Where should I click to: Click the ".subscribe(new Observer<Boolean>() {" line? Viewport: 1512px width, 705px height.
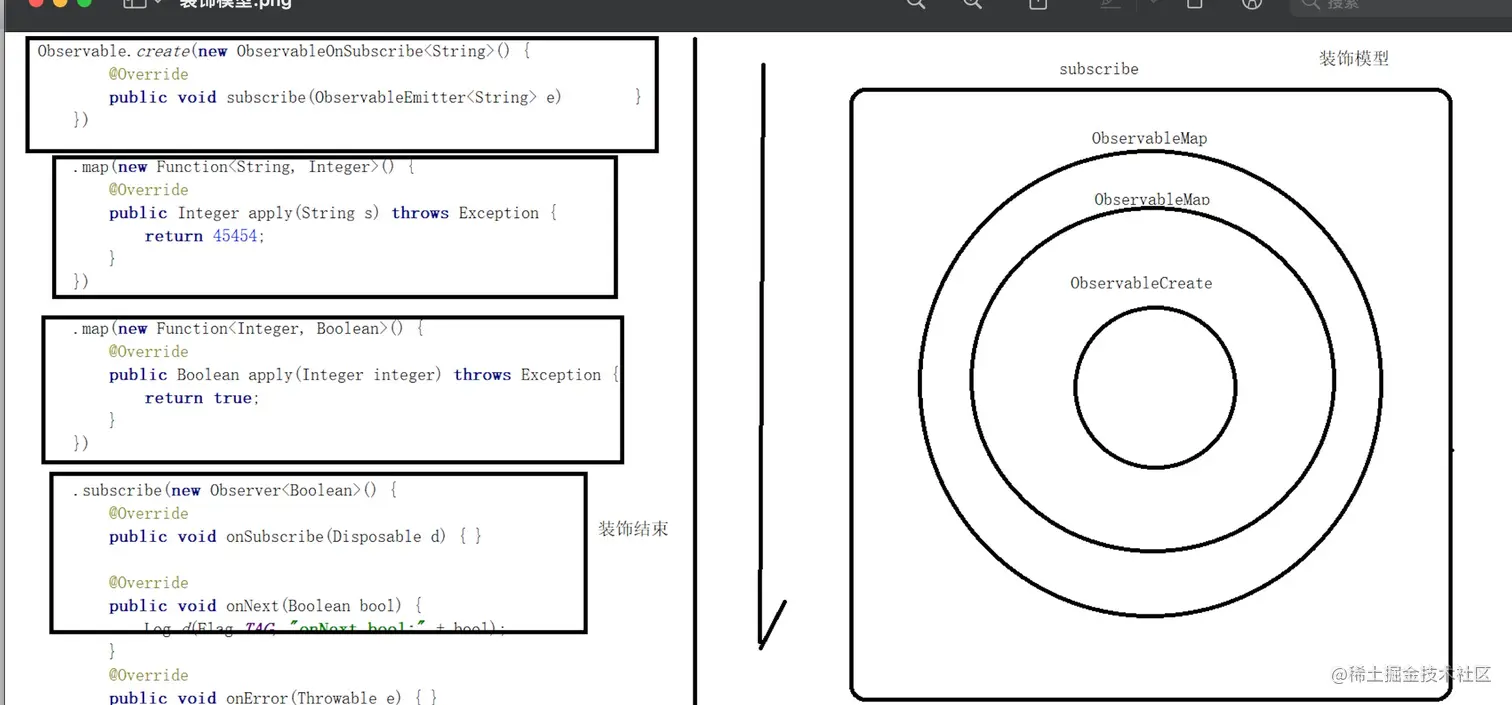click(x=235, y=491)
